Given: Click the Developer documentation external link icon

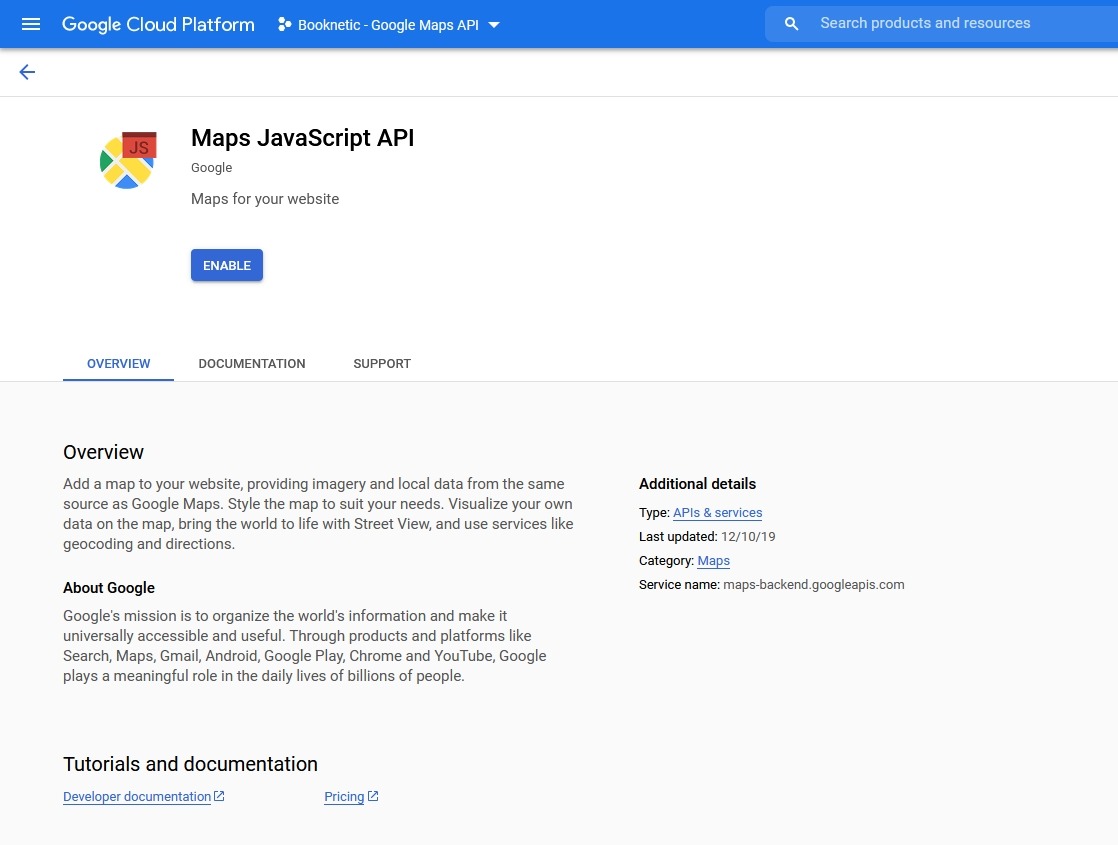Looking at the screenshot, I should (219, 796).
